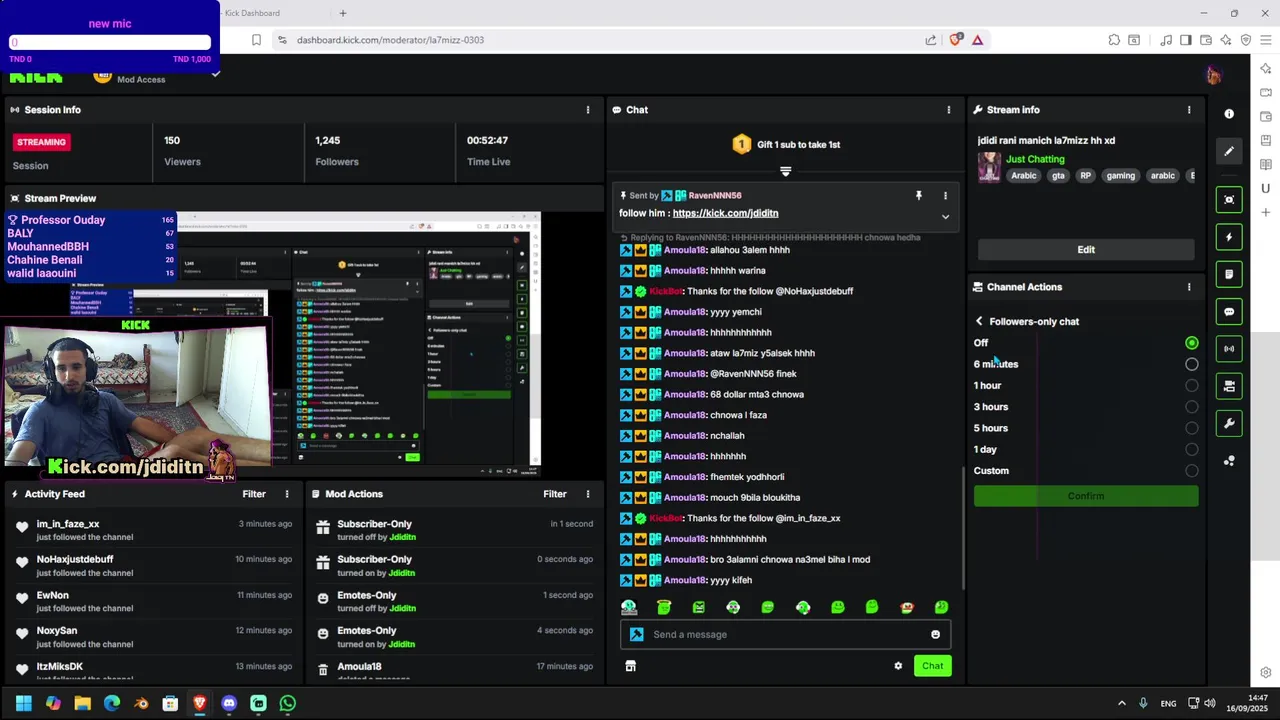Open Chat panel options menu
This screenshot has height=720, width=1280.
click(x=949, y=110)
